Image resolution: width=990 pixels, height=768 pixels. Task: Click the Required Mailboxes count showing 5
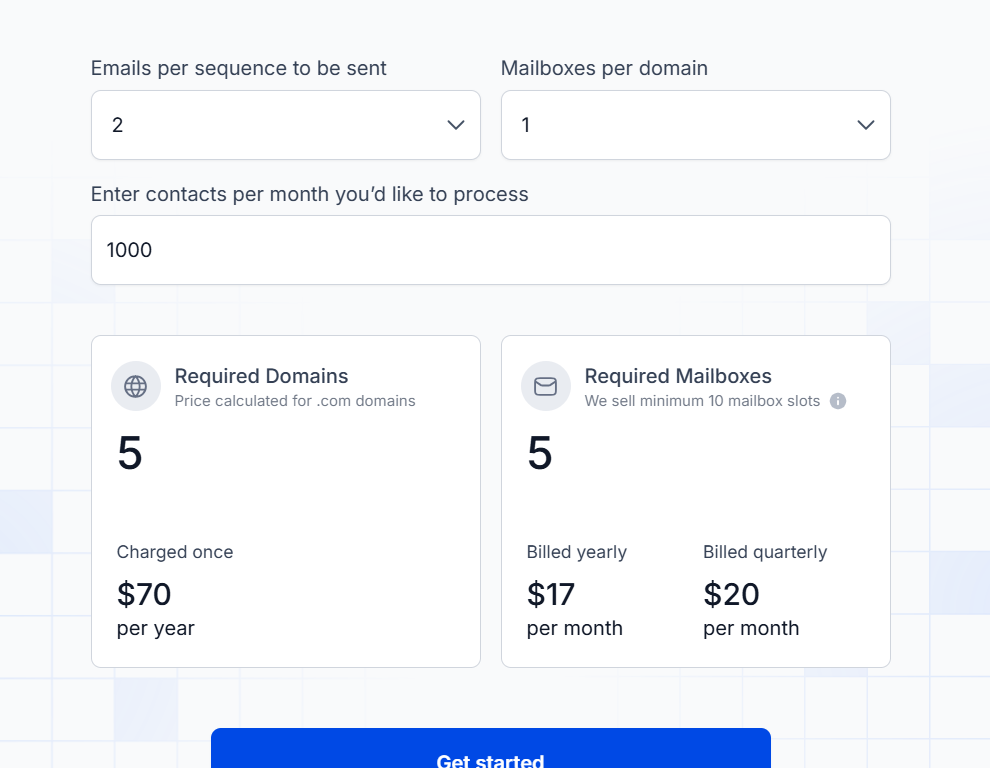tap(539, 453)
